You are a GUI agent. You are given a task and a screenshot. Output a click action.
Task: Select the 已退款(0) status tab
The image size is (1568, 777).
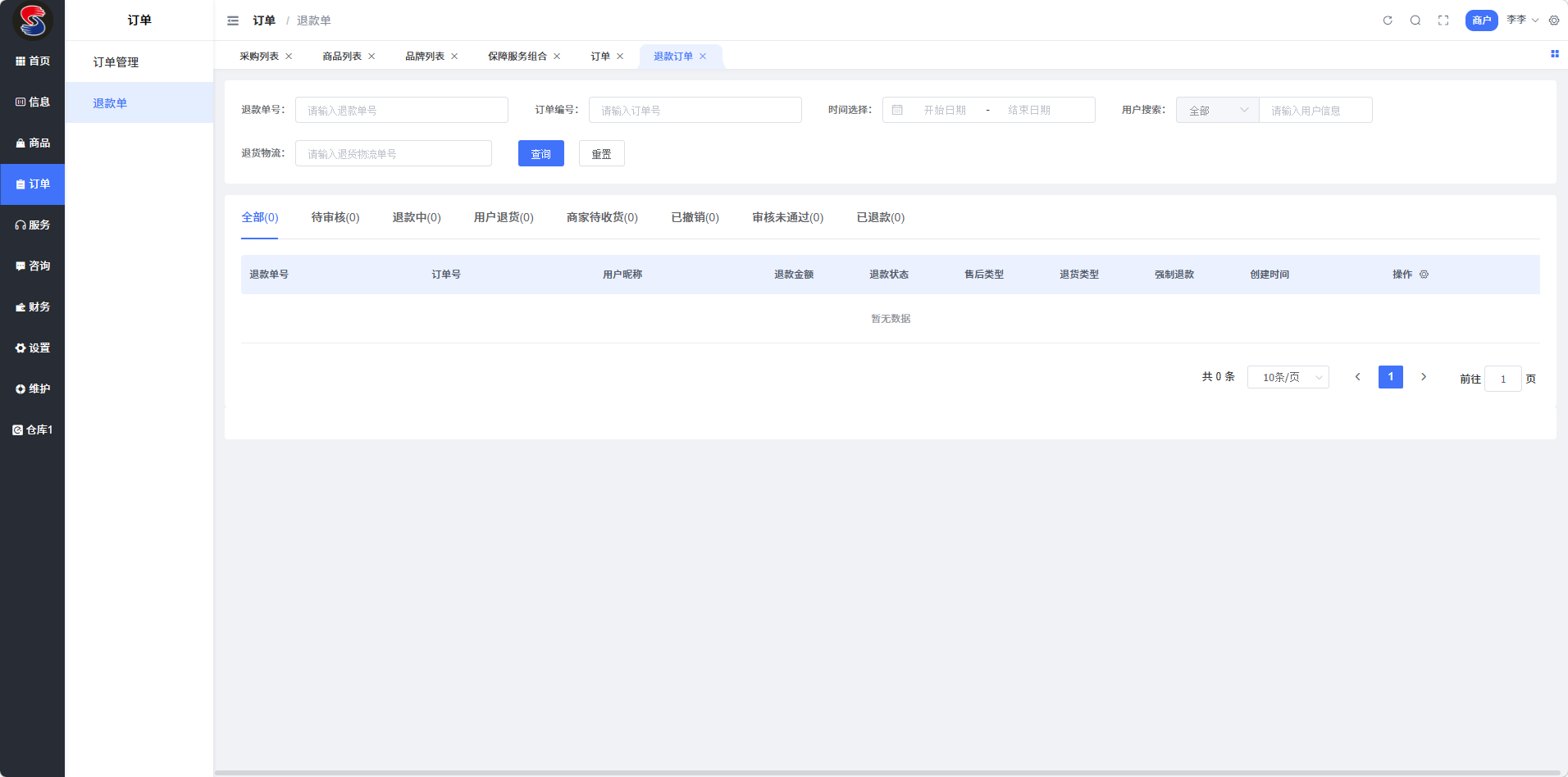pos(880,217)
